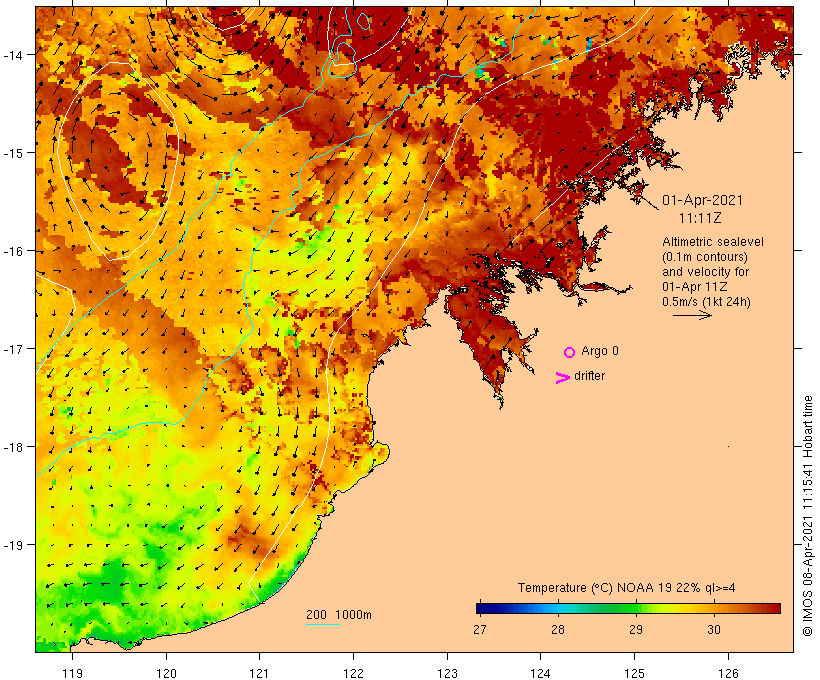Click the 'Temperature (°C) NOAA 19 22% ql>=4' title
The height and width of the screenshot is (680, 820).
(x=627, y=588)
